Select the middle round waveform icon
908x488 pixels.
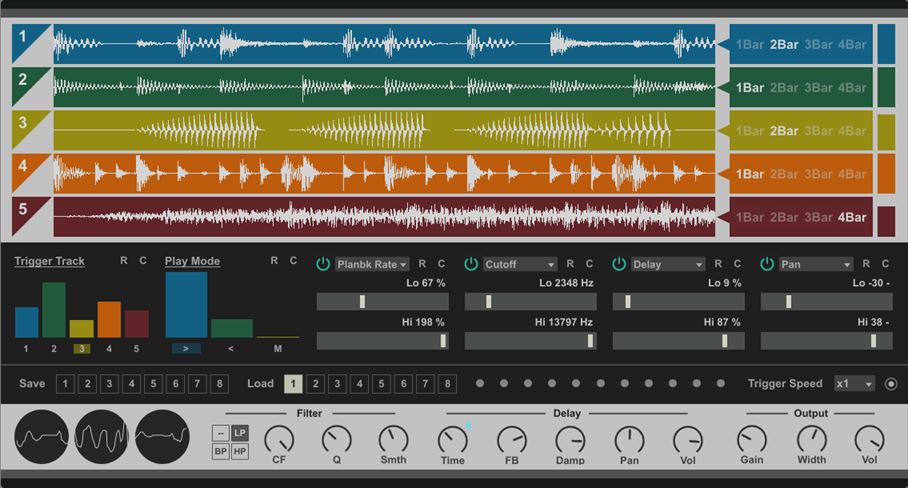click(102, 436)
